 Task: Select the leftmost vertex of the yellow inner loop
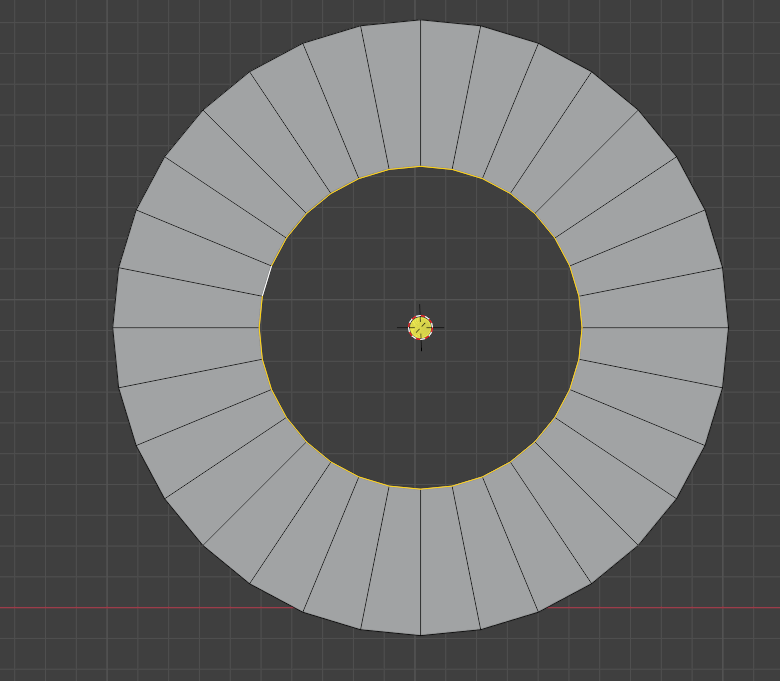point(260,327)
